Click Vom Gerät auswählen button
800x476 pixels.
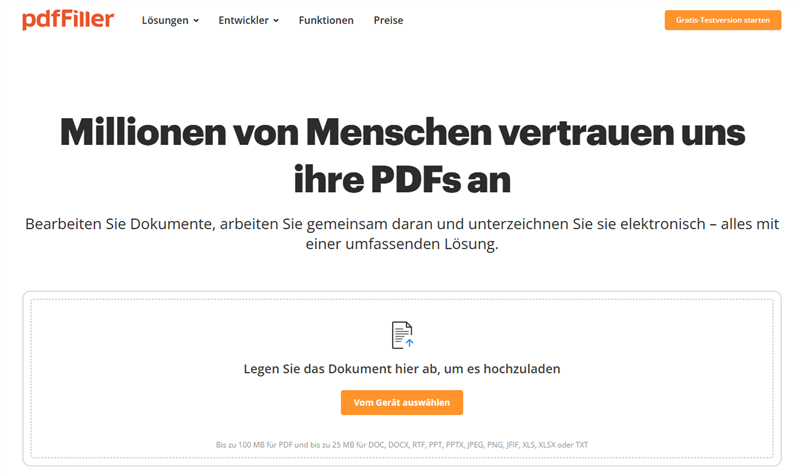[402, 403]
